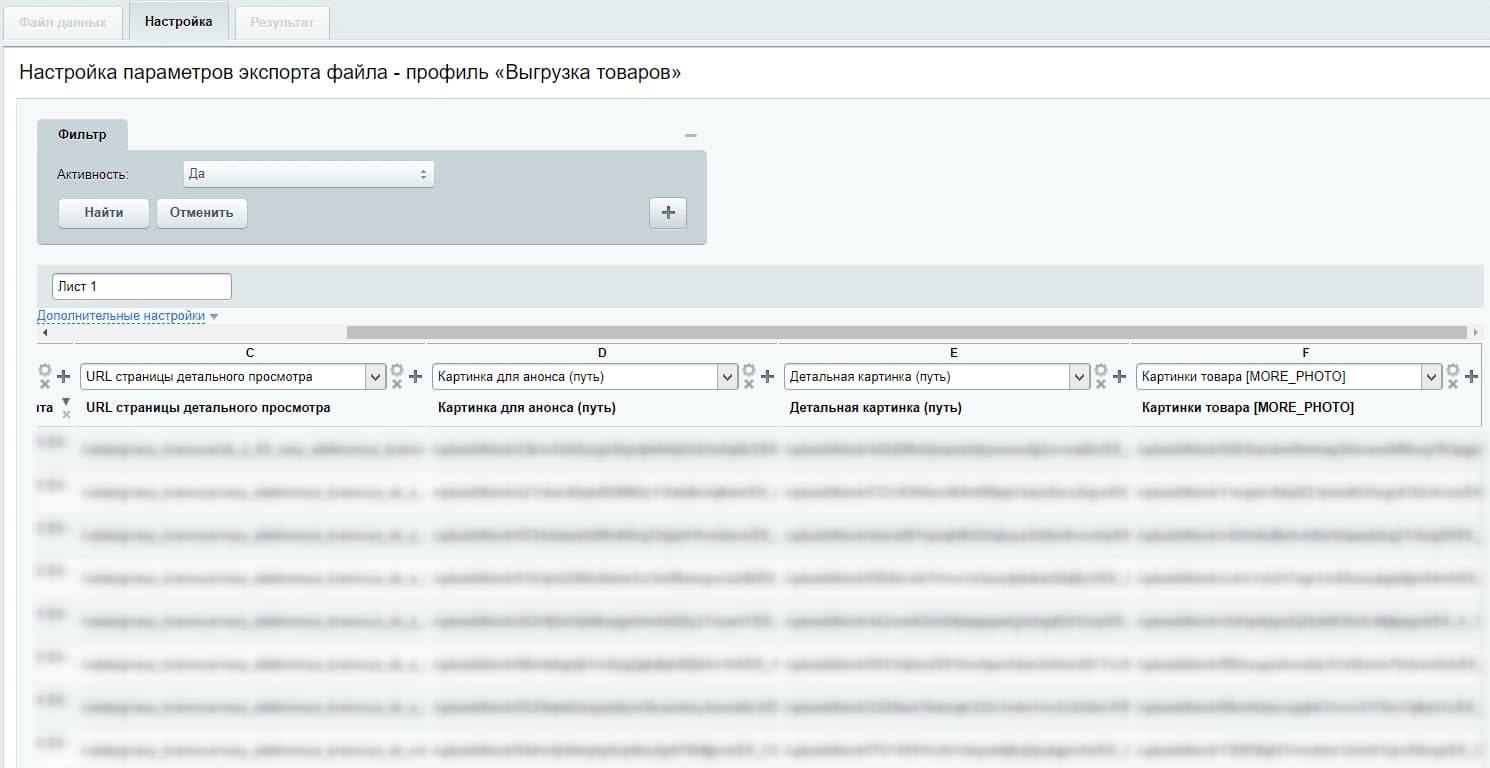The height and width of the screenshot is (768, 1490).
Task: Click the bold Детальная картинка (путь) header
Action: click(x=876, y=408)
